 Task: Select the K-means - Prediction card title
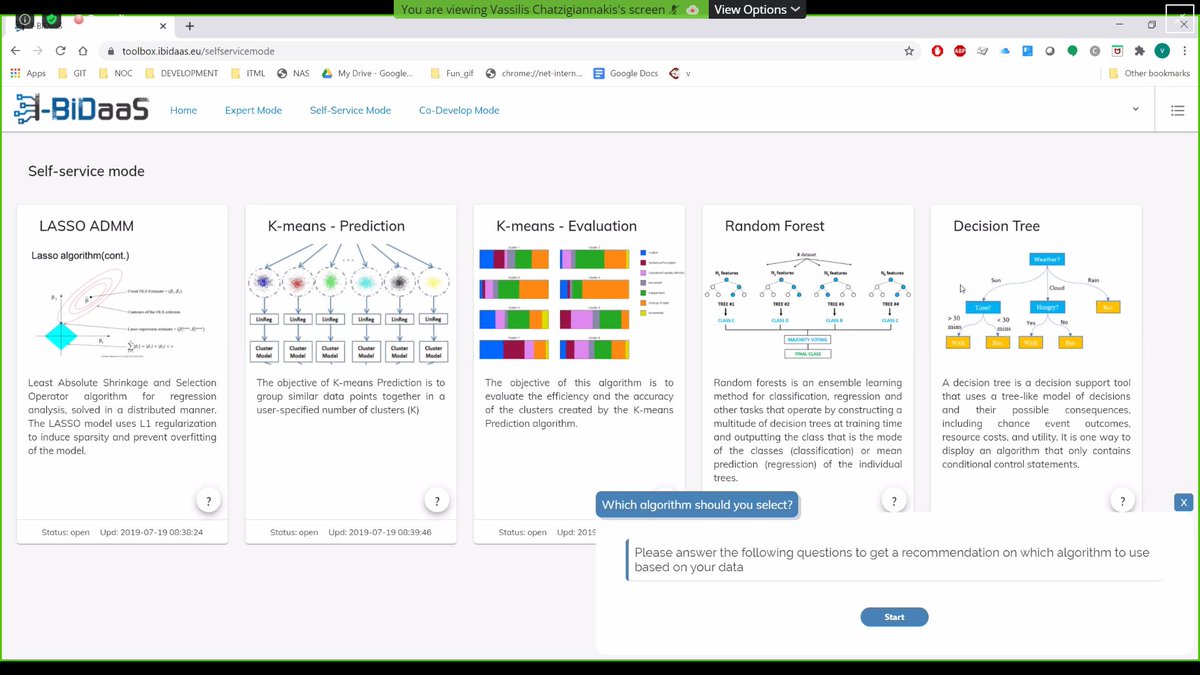click(336, 226)
